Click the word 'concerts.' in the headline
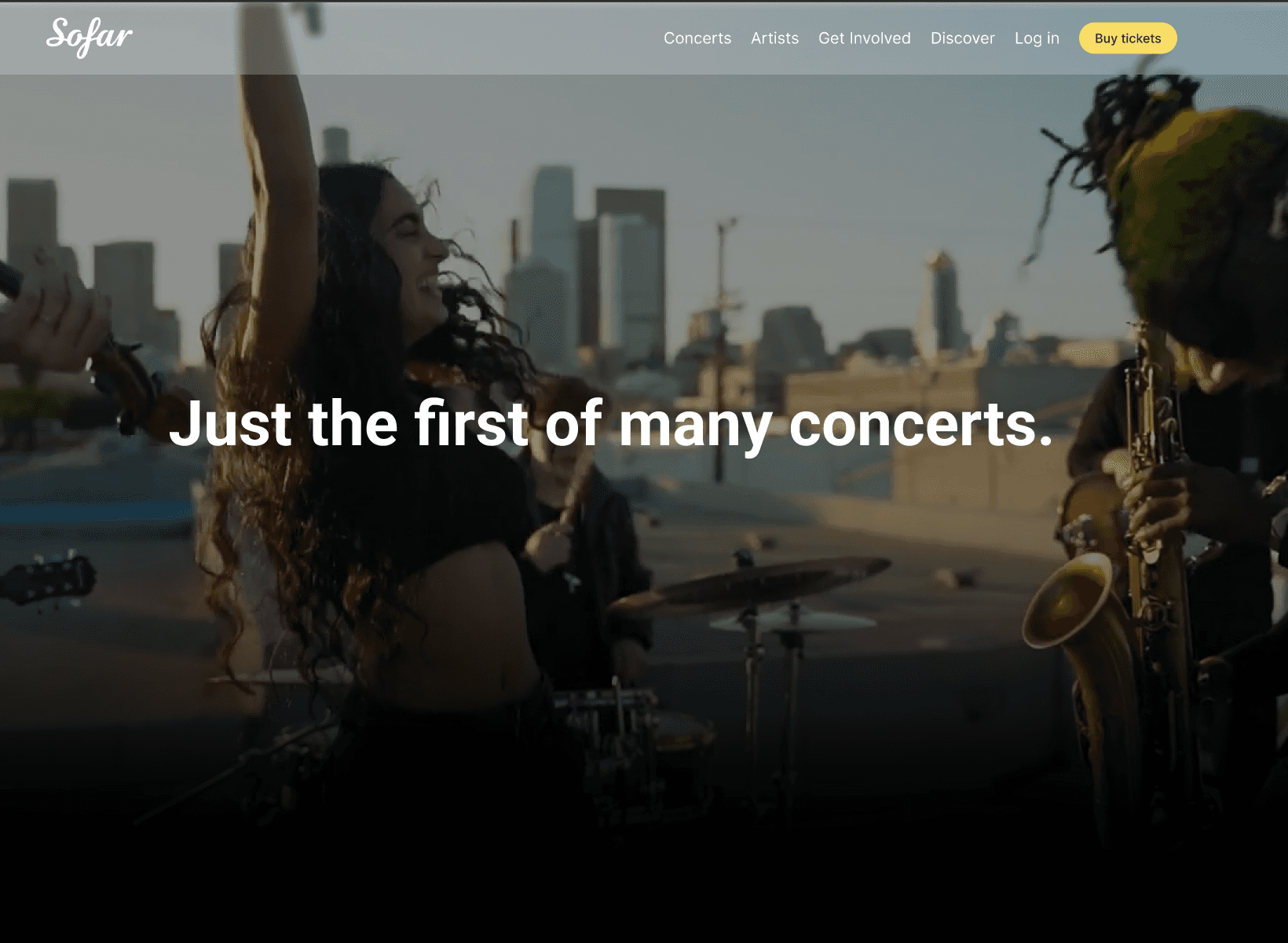 tap(920, 425)
